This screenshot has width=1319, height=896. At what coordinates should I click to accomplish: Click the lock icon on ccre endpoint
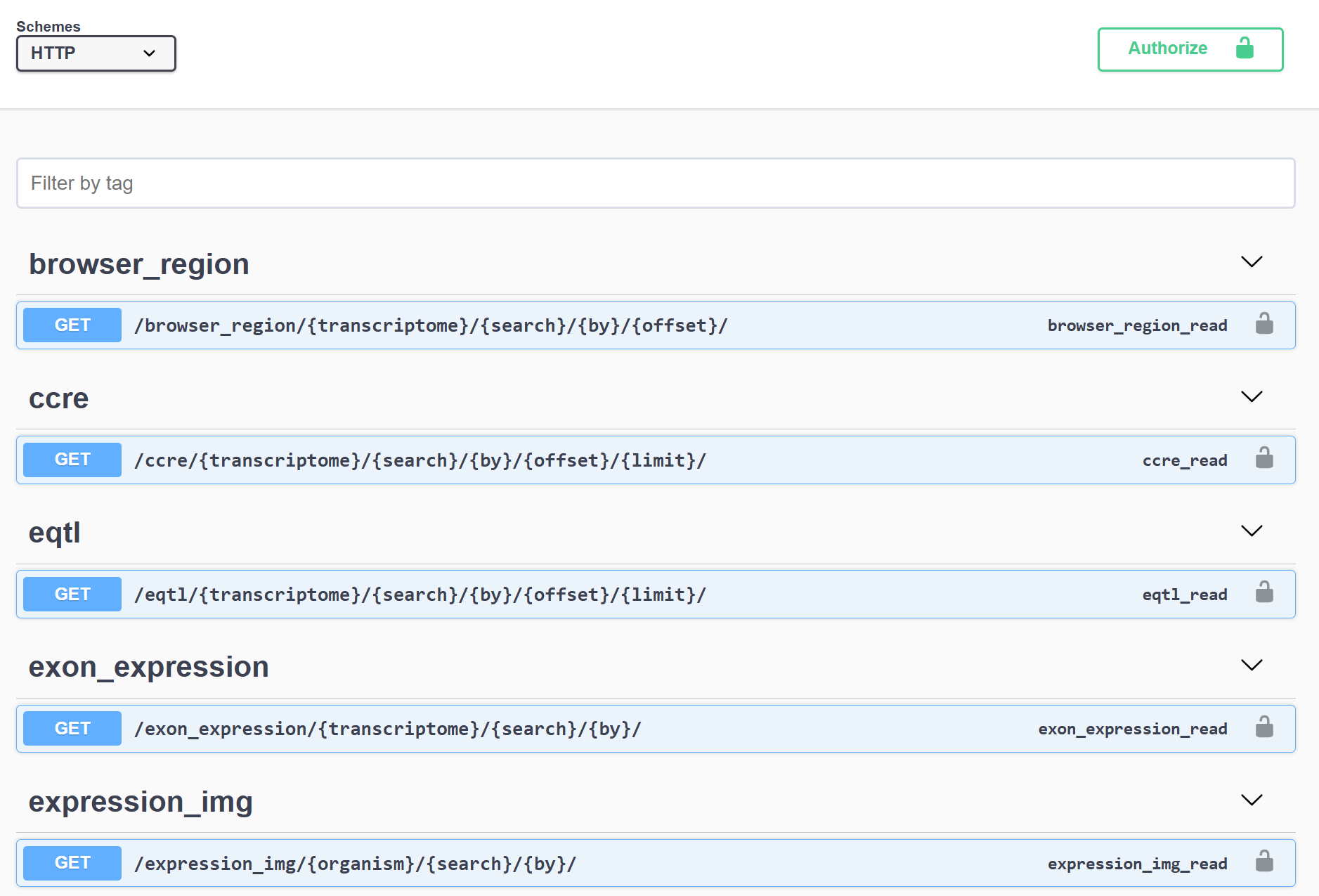coord(1264,459)
